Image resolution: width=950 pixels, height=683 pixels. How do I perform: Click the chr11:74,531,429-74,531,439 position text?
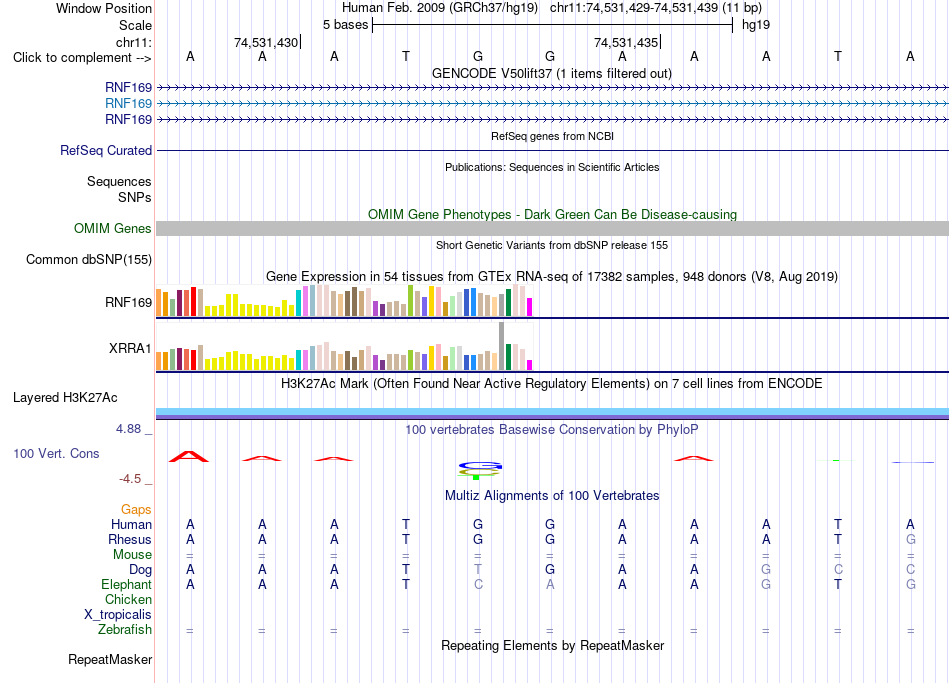click(634, 8)
